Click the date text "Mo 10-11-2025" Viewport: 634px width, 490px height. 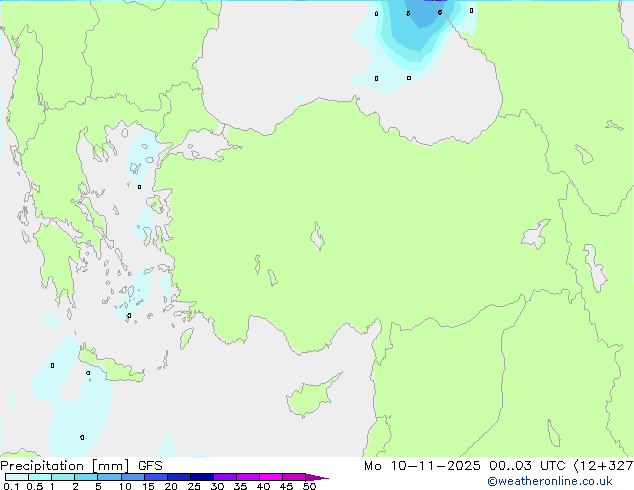422,466
